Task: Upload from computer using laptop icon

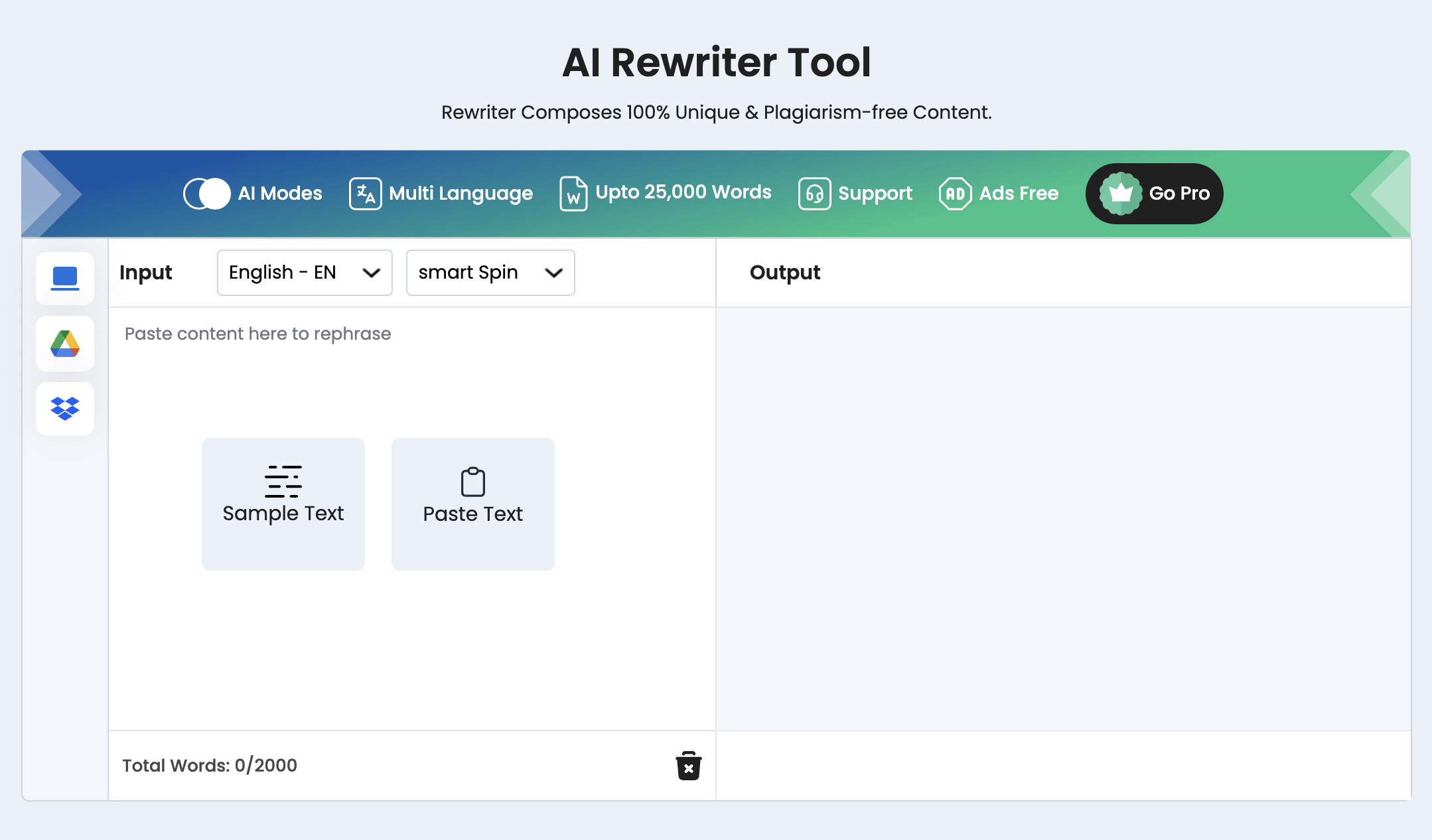Action: (65, 279)
